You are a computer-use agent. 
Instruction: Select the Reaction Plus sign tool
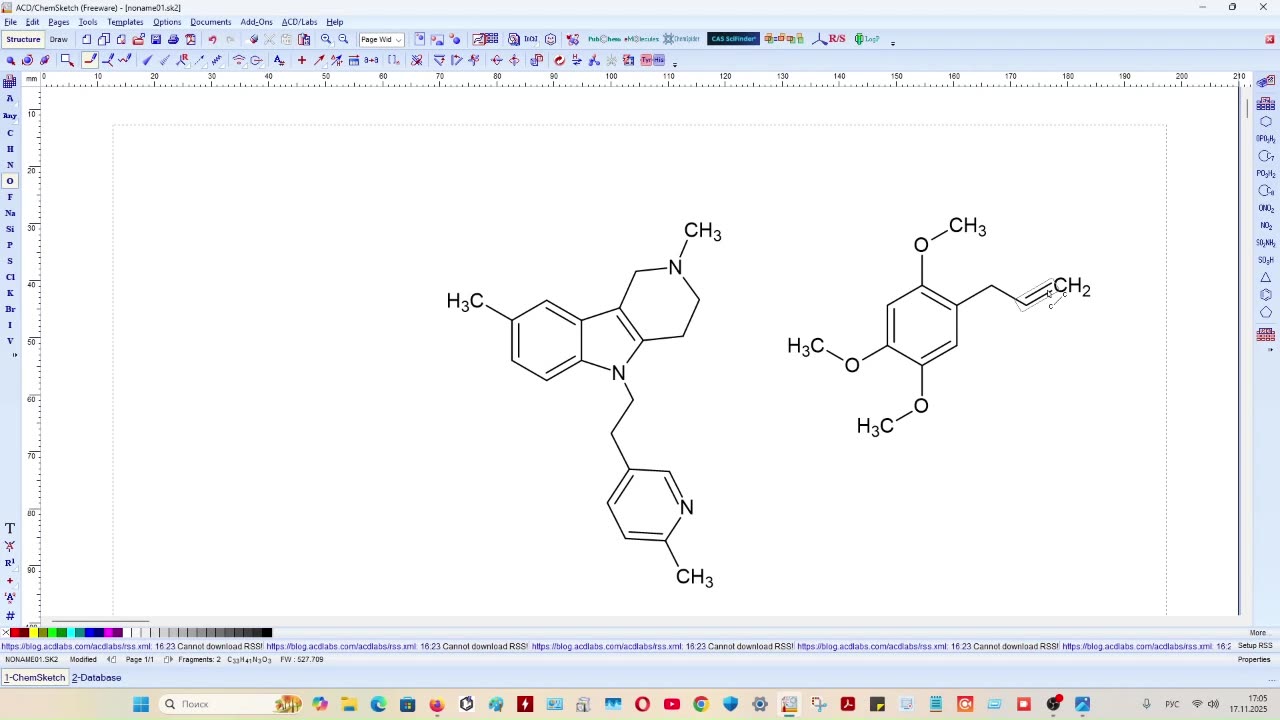click(x=301, y=60)
